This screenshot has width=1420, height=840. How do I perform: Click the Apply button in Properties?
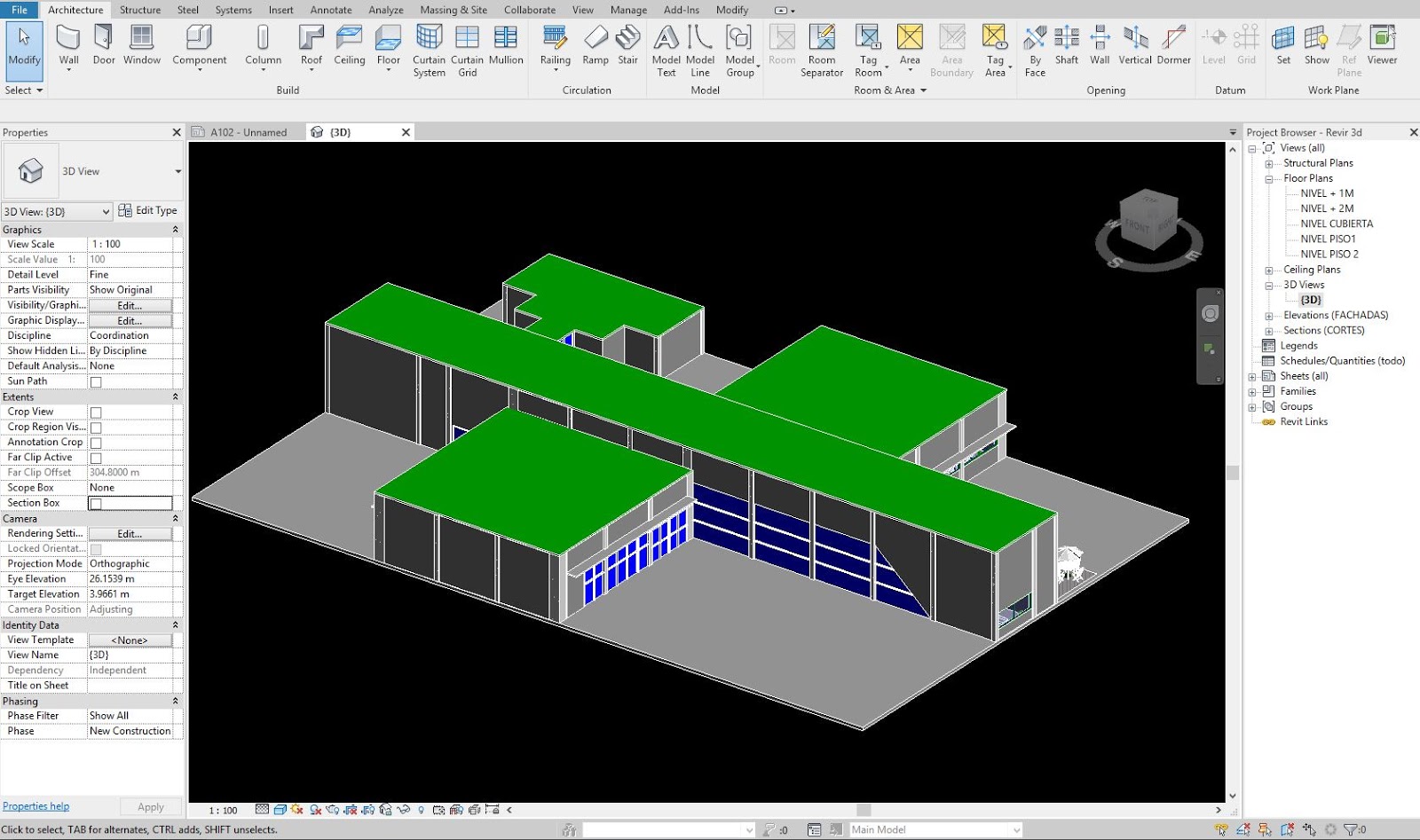click(150, 805)
